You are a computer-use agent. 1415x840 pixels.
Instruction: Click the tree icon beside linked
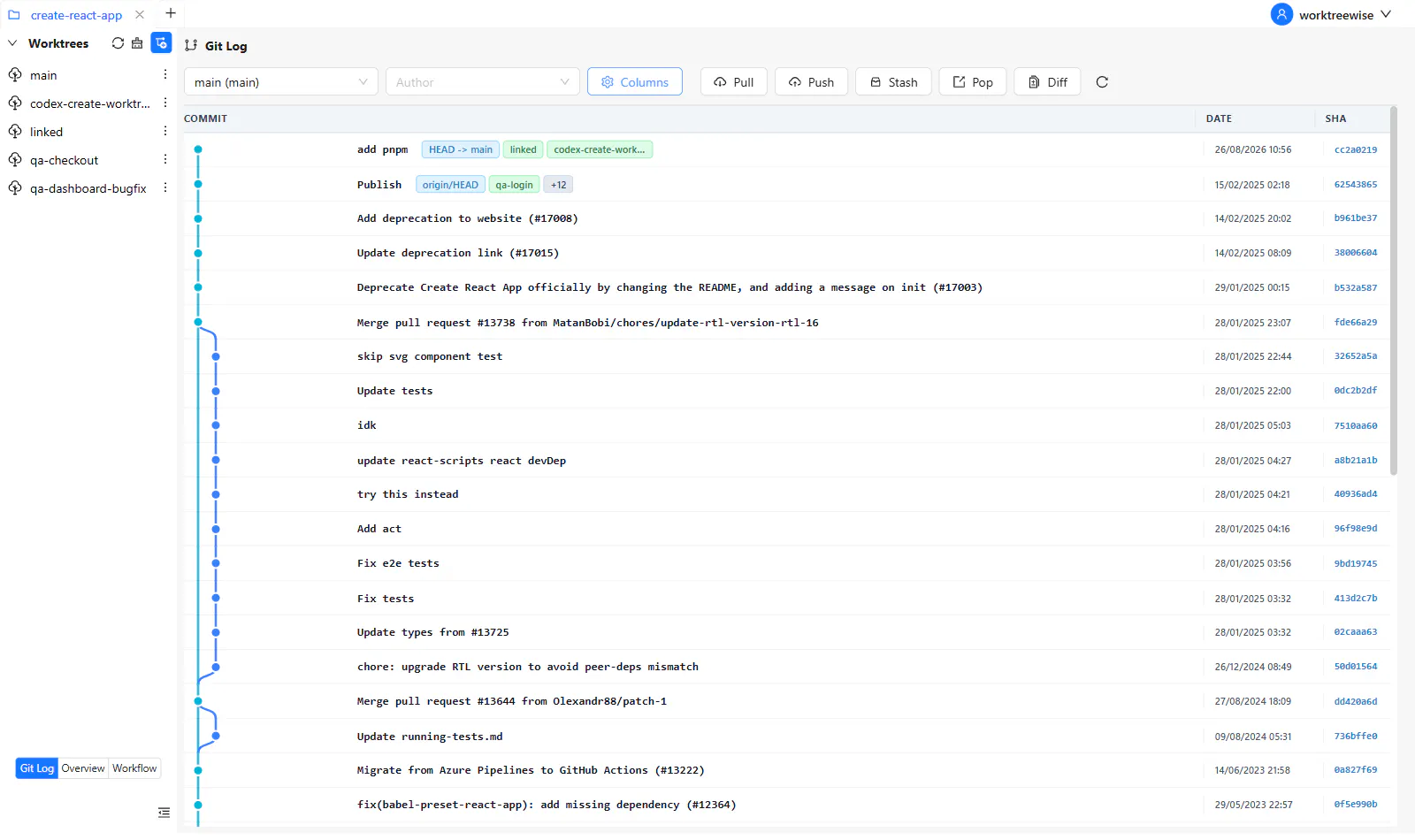(15, 132)
